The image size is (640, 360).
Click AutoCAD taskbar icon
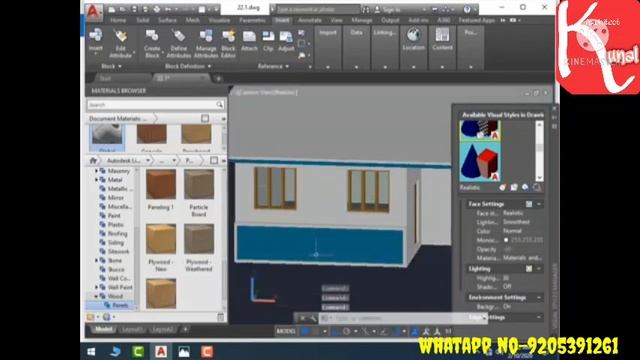pyautogui.click(x=161, y=351)
